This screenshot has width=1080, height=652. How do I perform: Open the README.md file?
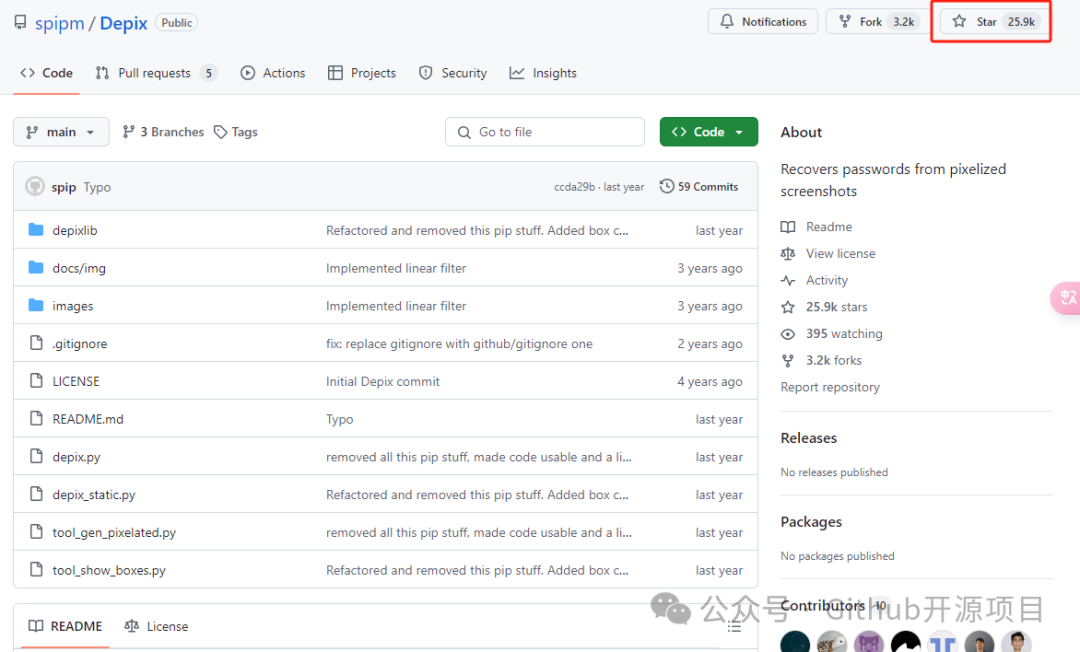(88, 419)
